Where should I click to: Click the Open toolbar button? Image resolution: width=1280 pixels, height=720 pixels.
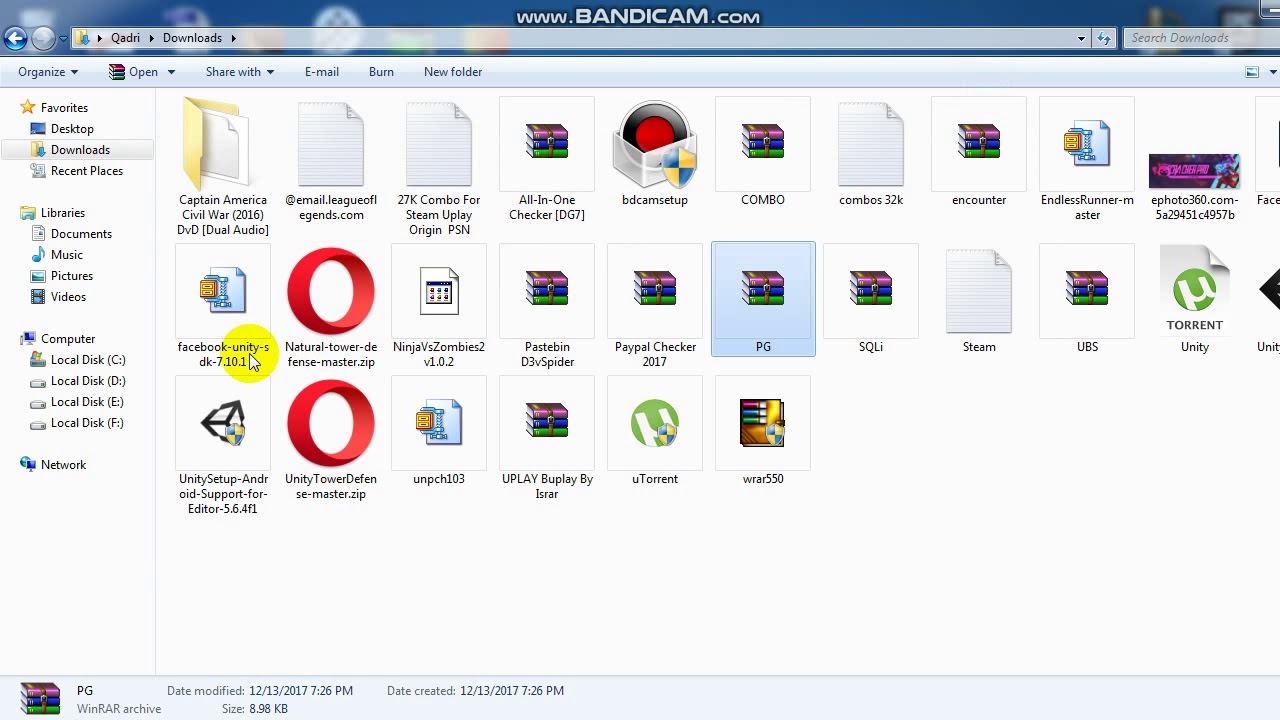pyautogui.click(x=134, y=72)
